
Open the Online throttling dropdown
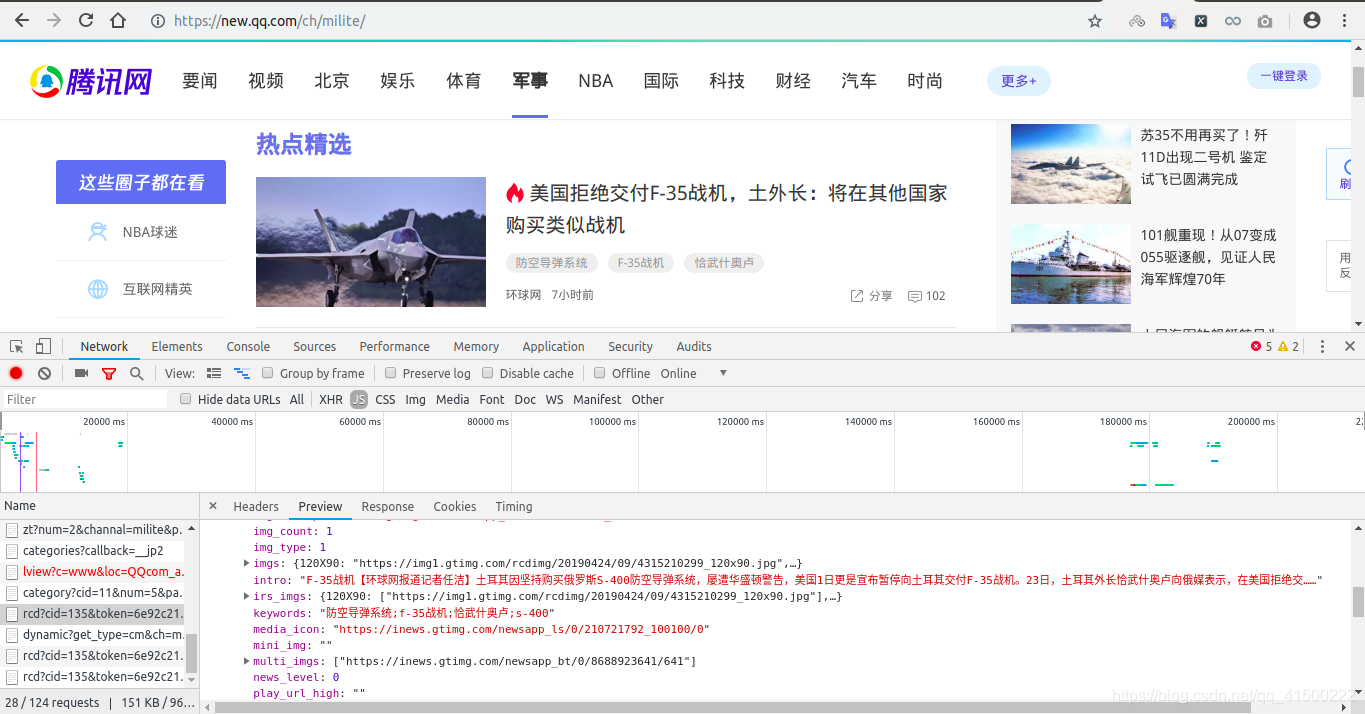[694, 373]
